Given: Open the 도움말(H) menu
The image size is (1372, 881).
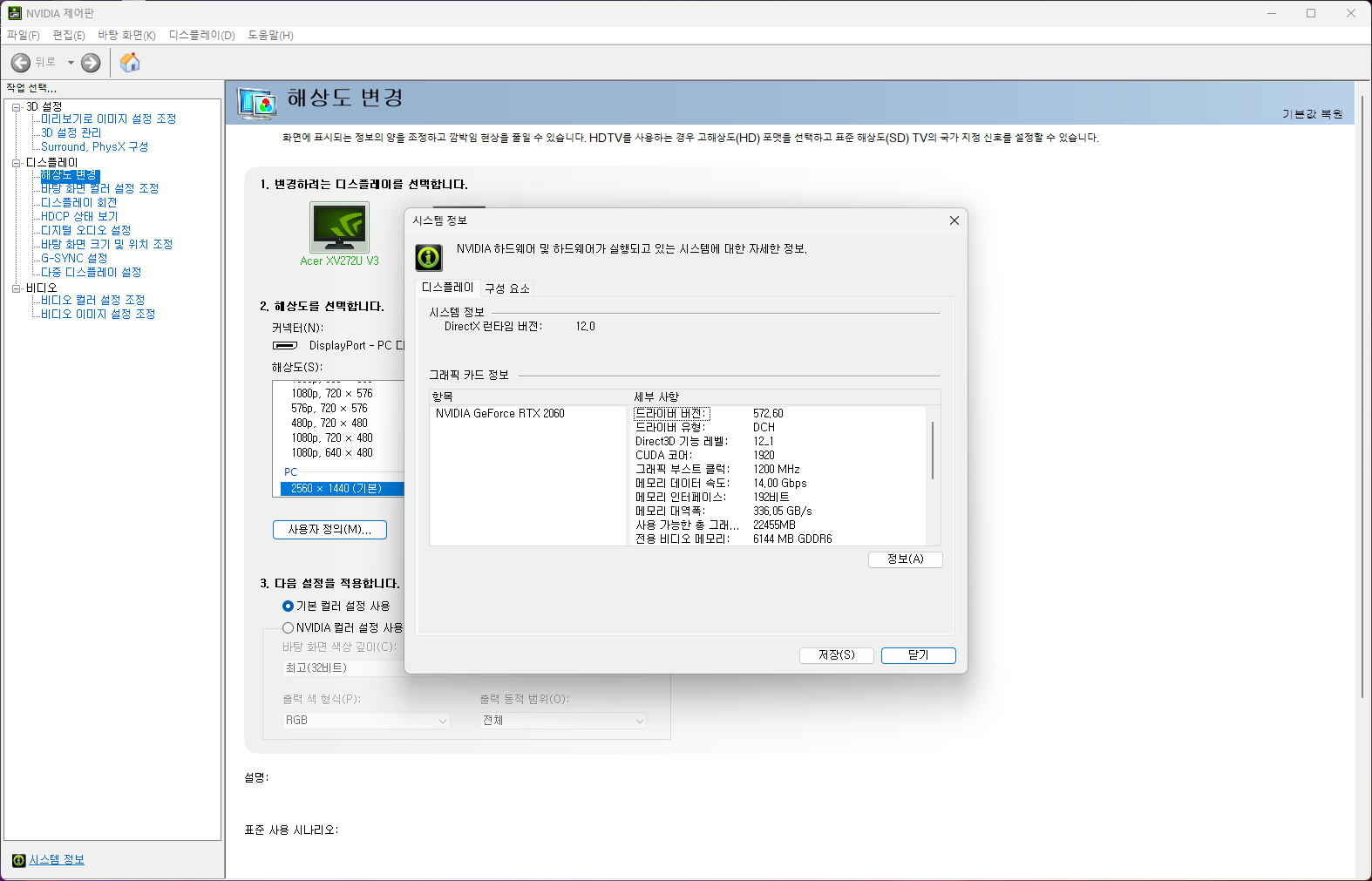Looking at the screenshot, I should (x=270, y=36).
